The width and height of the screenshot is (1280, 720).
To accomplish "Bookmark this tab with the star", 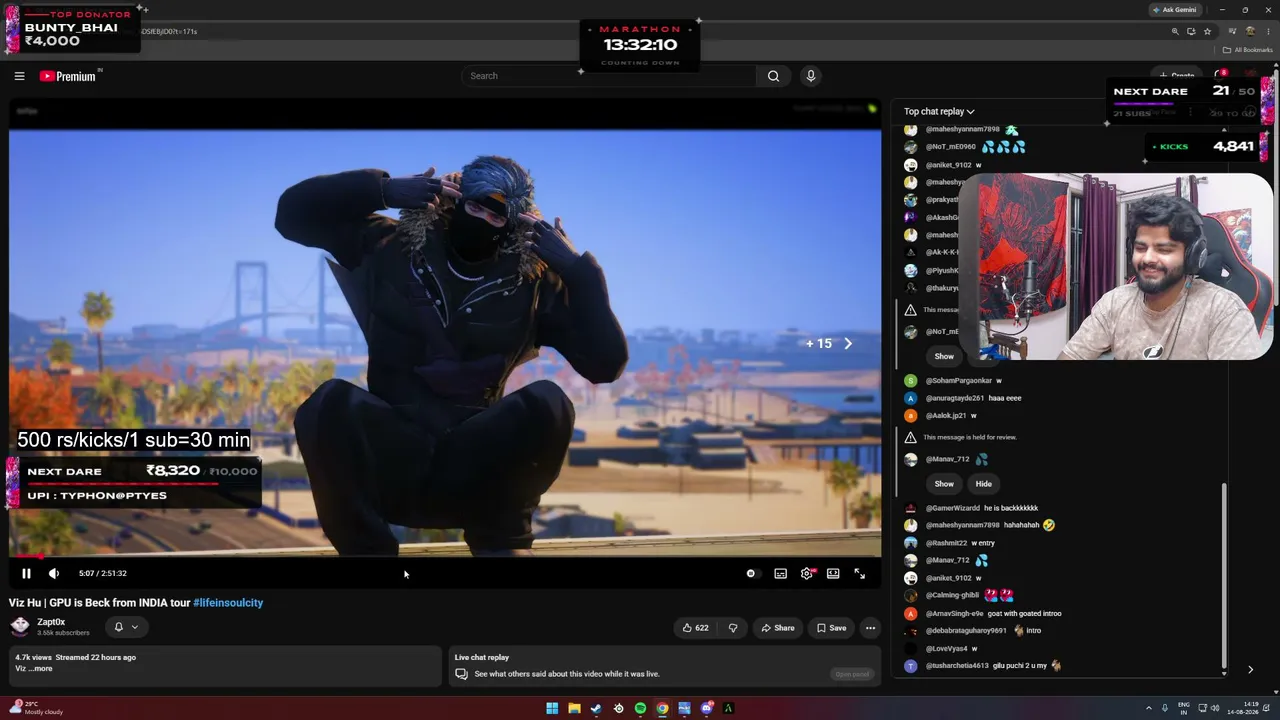I will (1207, 31).
